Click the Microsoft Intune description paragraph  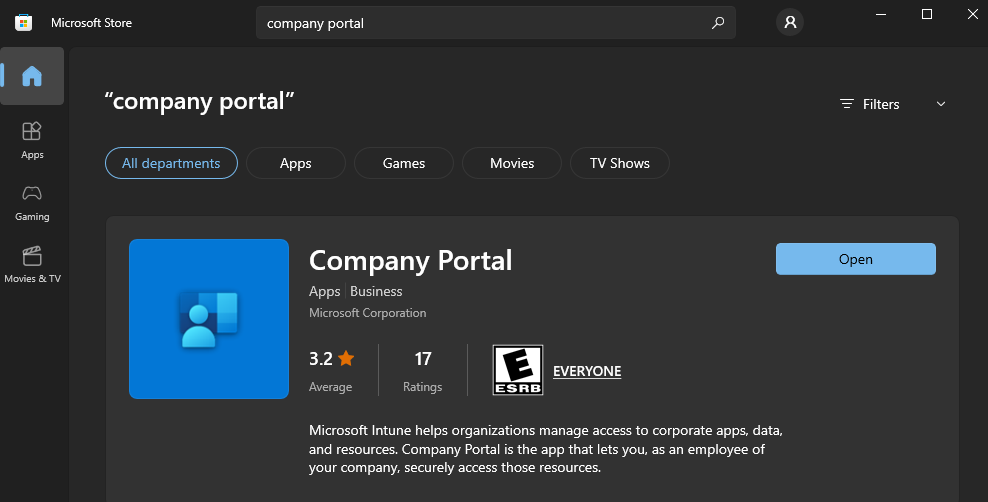[546, 448]
